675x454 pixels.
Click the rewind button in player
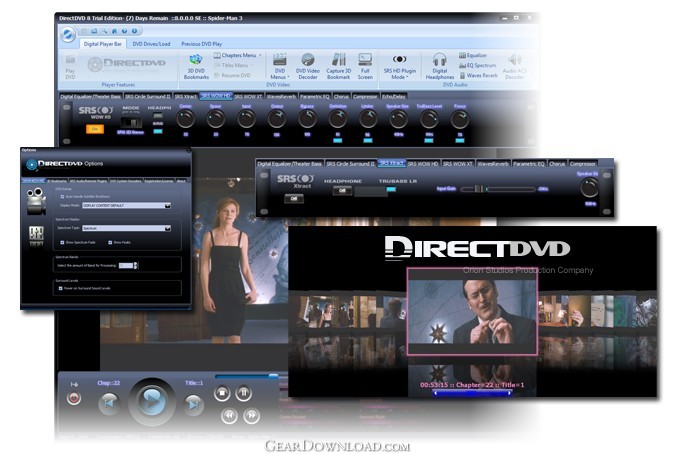tap(229, 415)
